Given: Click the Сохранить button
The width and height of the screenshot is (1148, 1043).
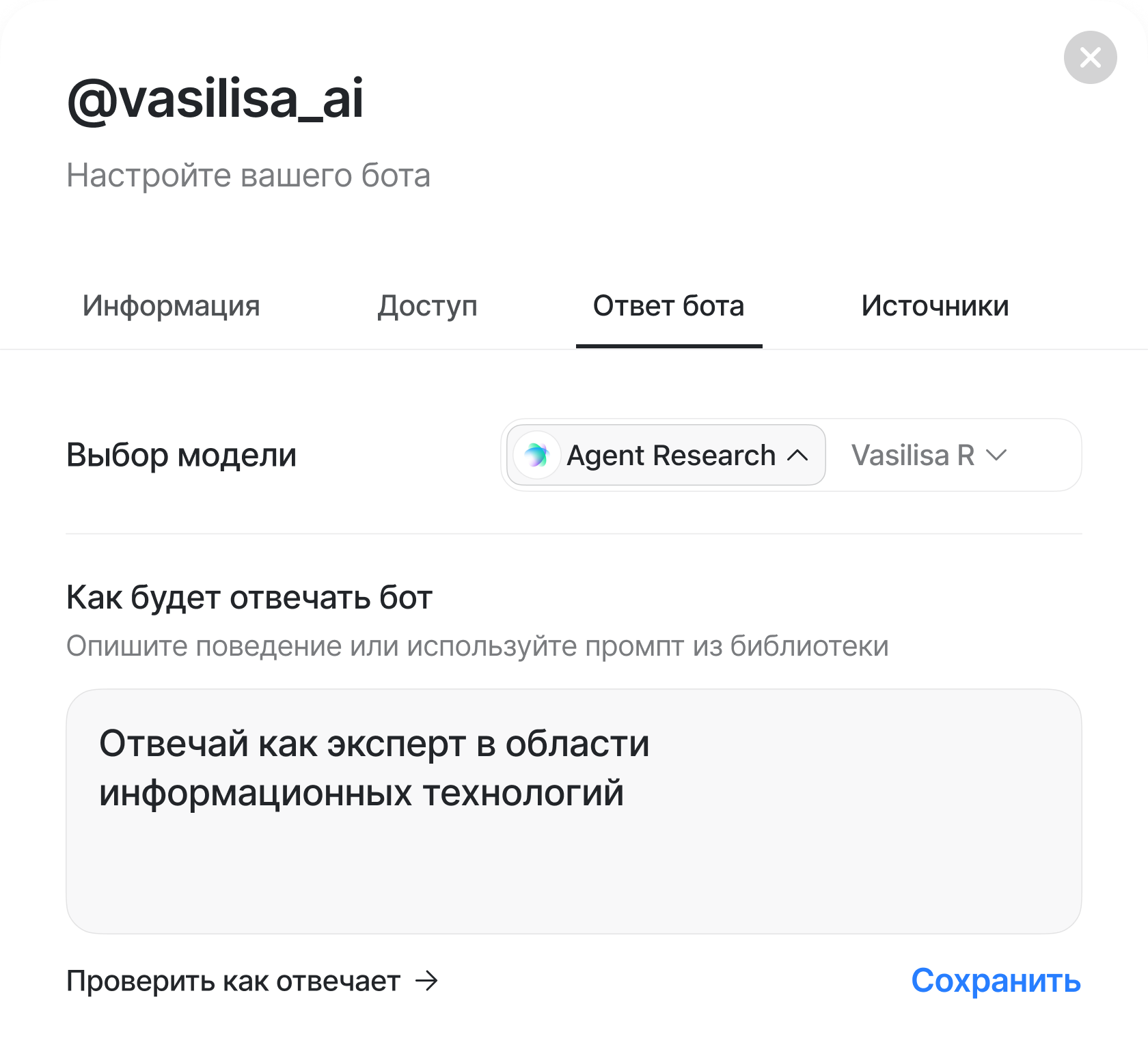Looking at the screenshot, I should pos(996,981).
